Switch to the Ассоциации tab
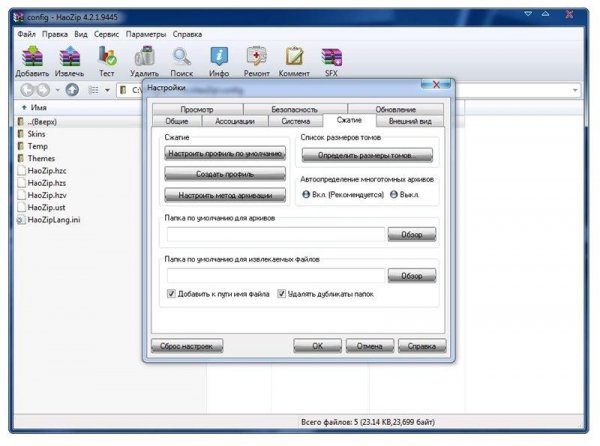 [235, 121]
